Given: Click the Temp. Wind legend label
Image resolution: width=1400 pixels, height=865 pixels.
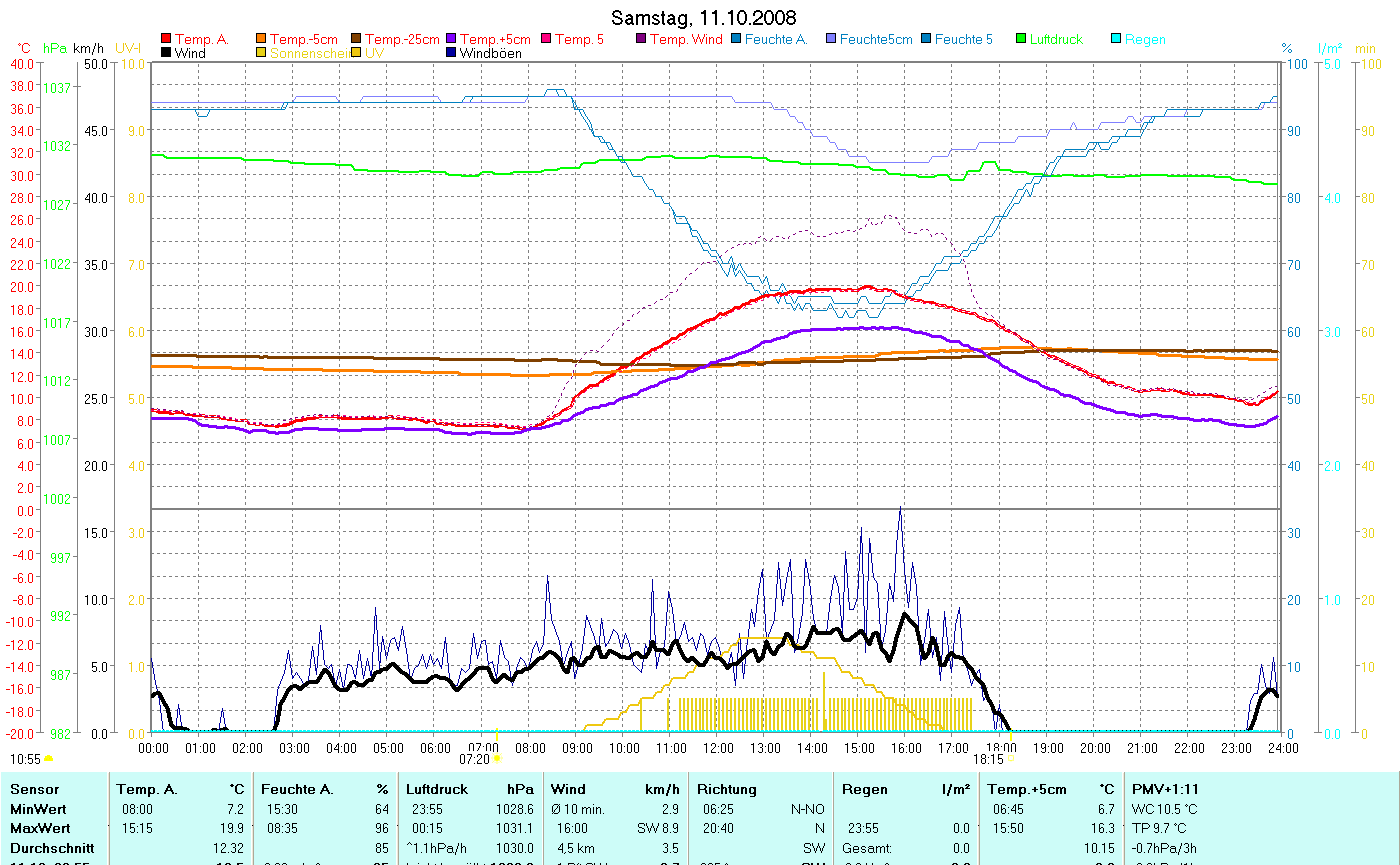Looking at the screenshot, I should (x=686, y=40).
